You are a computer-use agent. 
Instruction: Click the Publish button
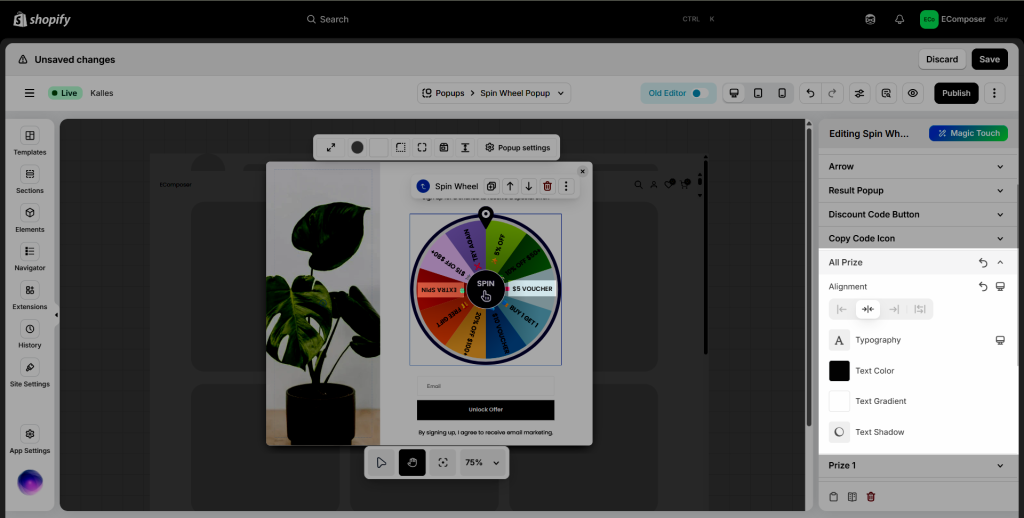coord(956,93)
